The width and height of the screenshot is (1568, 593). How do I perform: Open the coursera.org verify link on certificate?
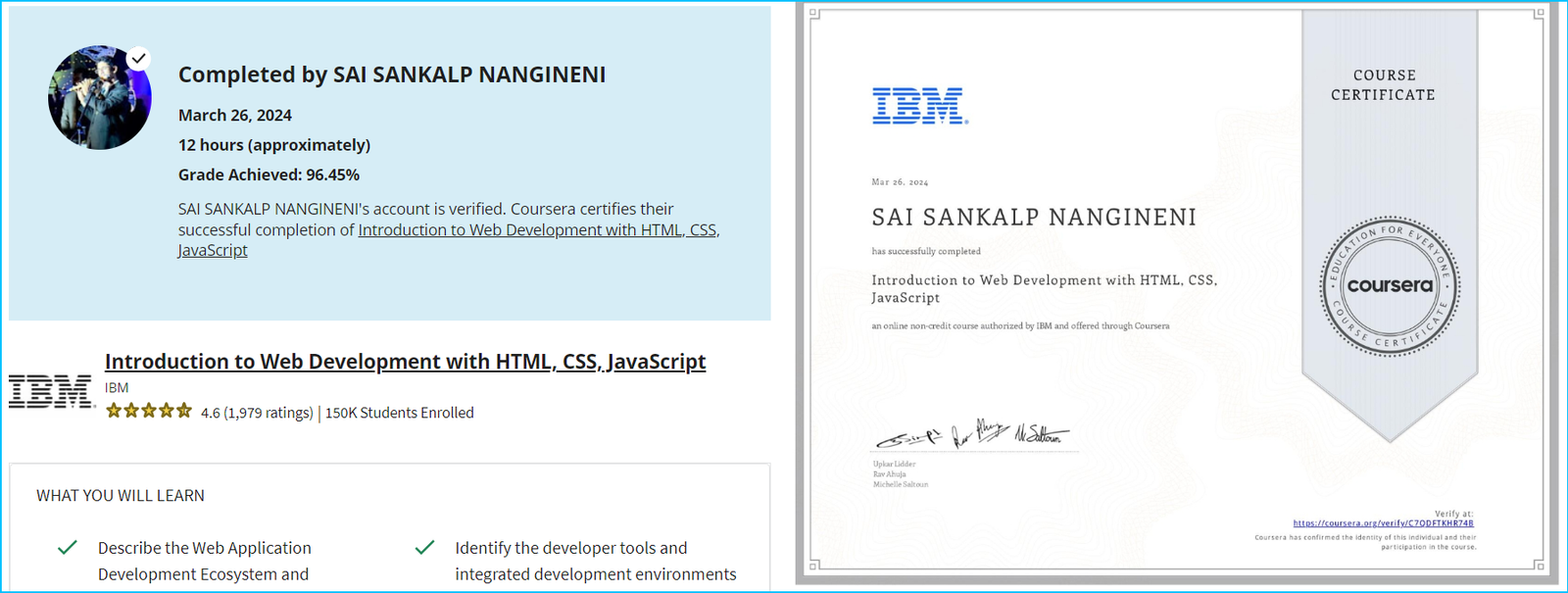(x=1383, y=523)
